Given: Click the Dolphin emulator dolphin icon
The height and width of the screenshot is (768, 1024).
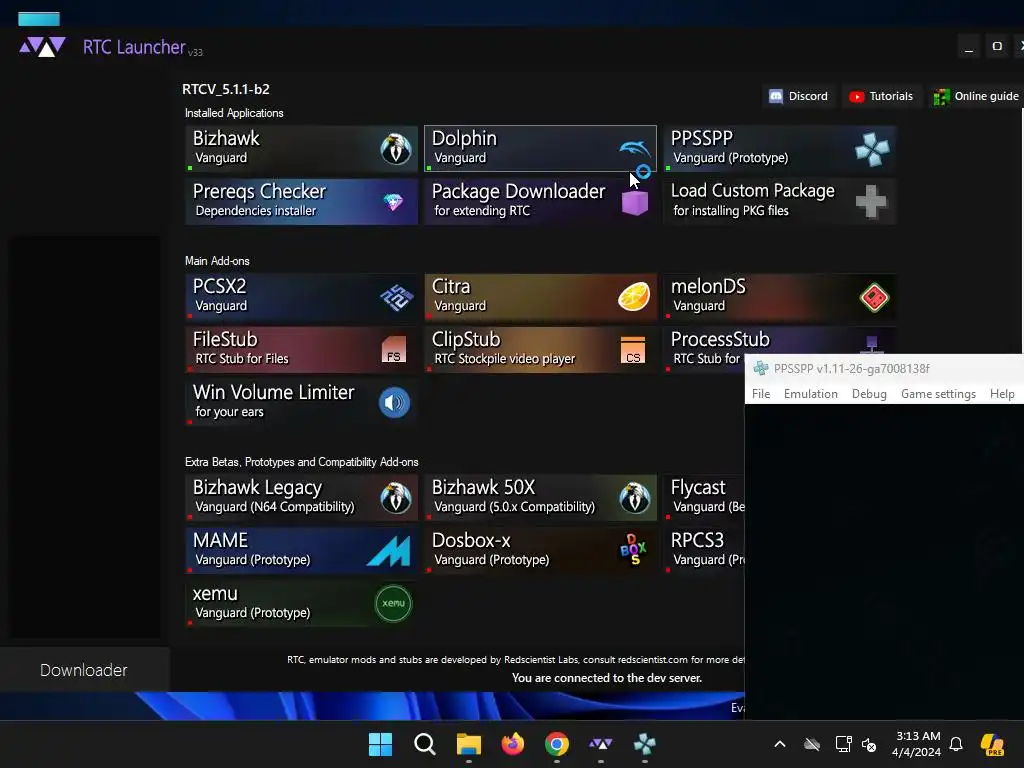Looking at the screenshot, I should [x=634, y=148].
